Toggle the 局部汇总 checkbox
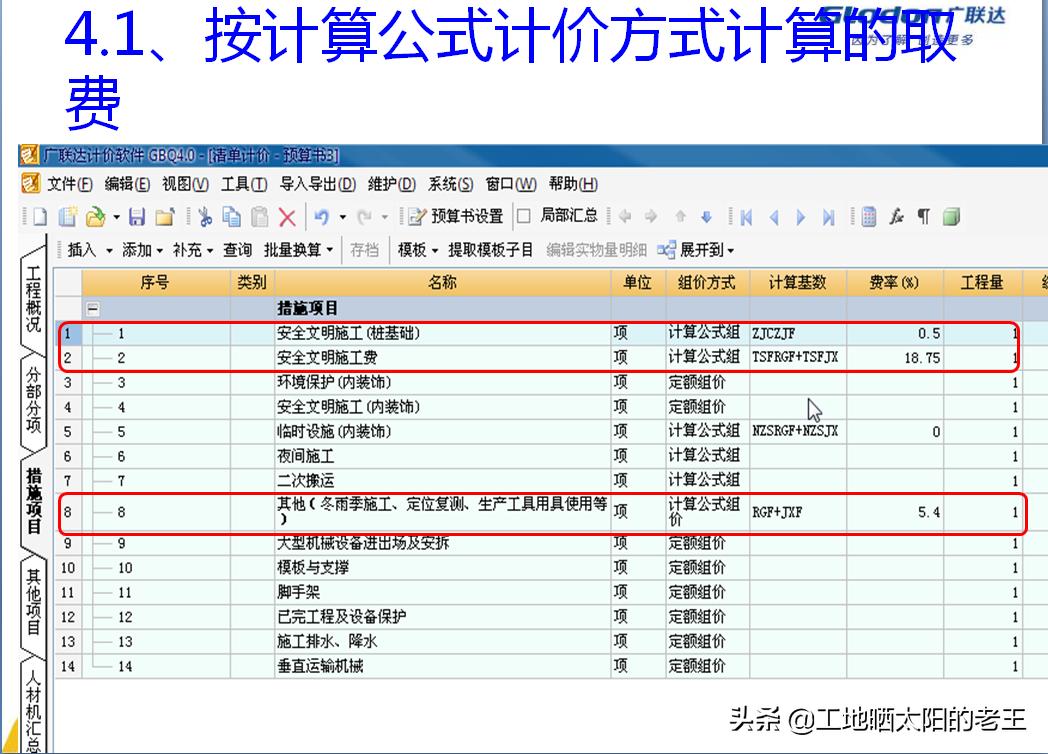This screenshot has width=1048, height=754. [x=521, y=216]
